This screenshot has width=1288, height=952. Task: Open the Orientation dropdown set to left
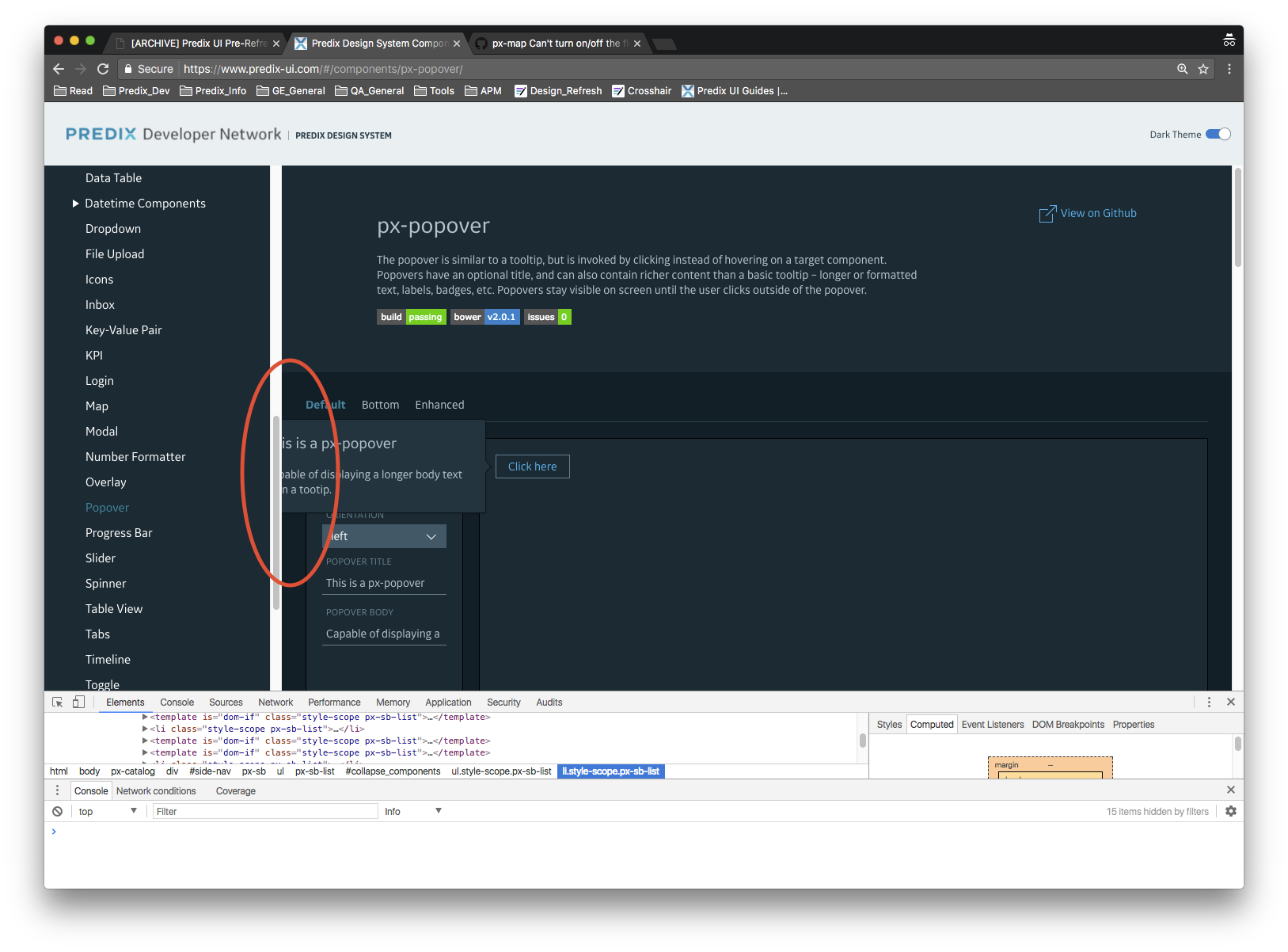coord(383,536)
